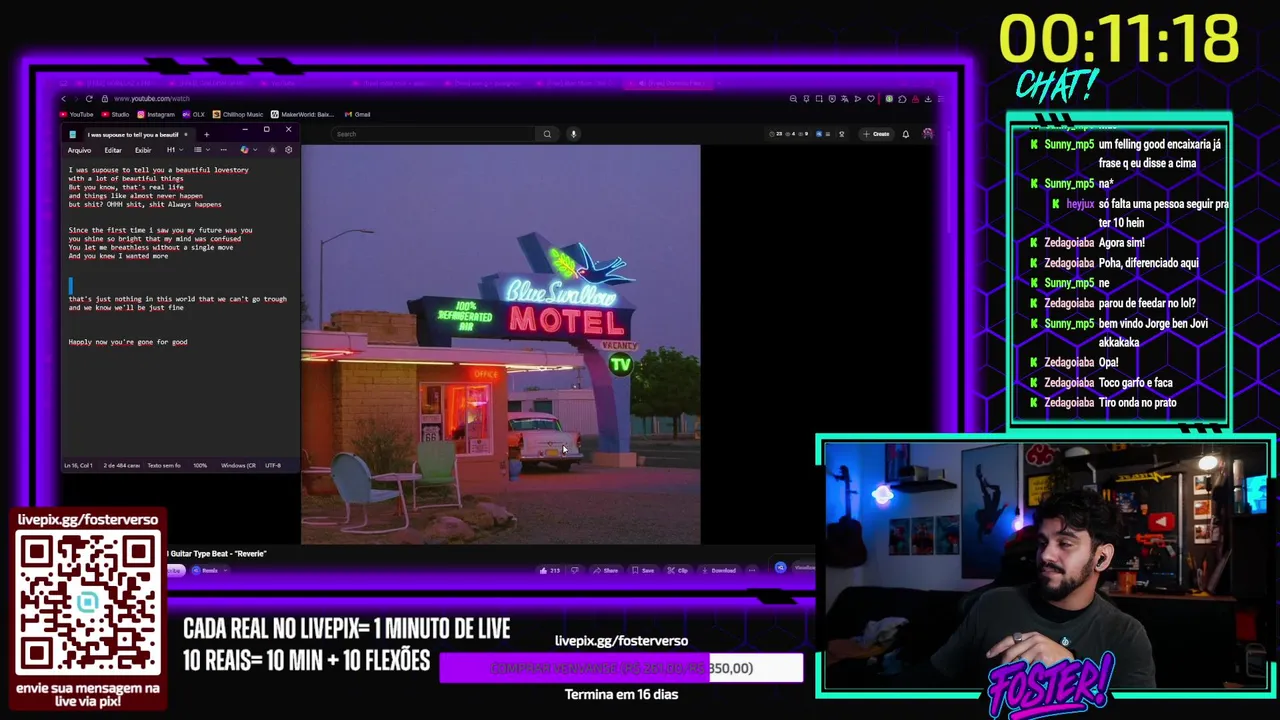This screenshot has height=720, width=1280.
Task: Expand the list formatting dropdown in Notepad
Action: (200, 150)
